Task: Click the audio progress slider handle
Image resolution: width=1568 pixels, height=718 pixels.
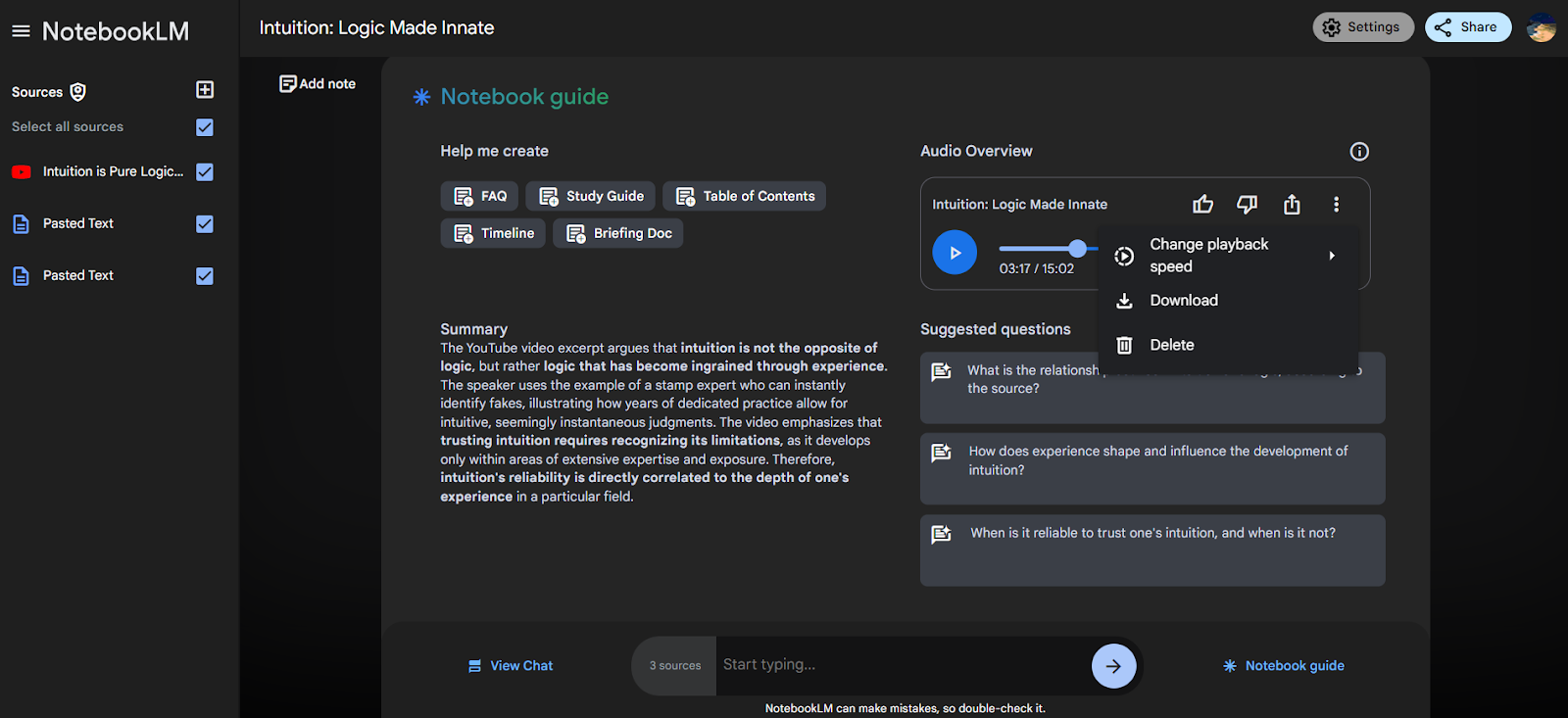Action: (x=1078, y=248)
